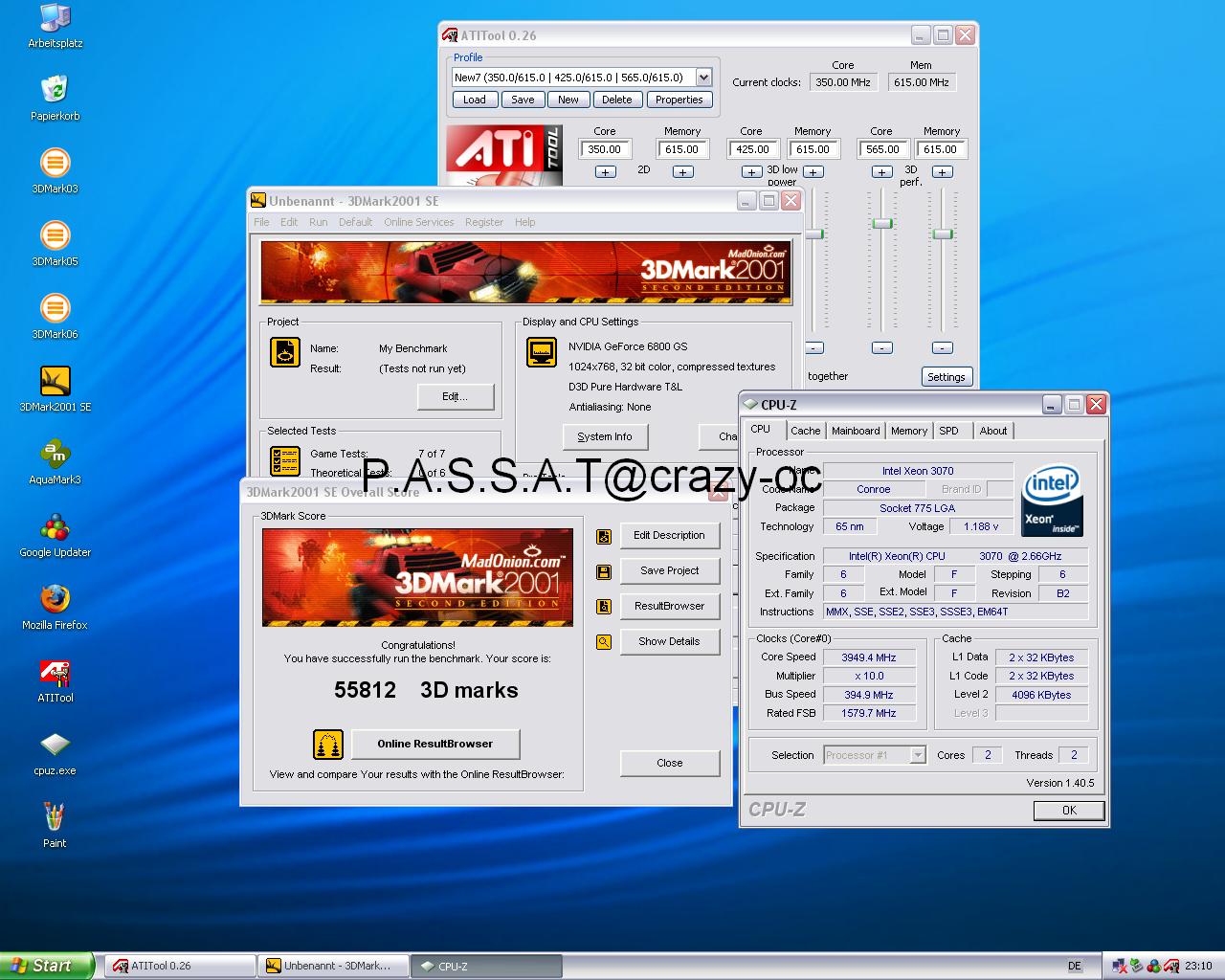
Task: Click Save in the ATITool profile buttons
Action: click(x=523, y=100)
